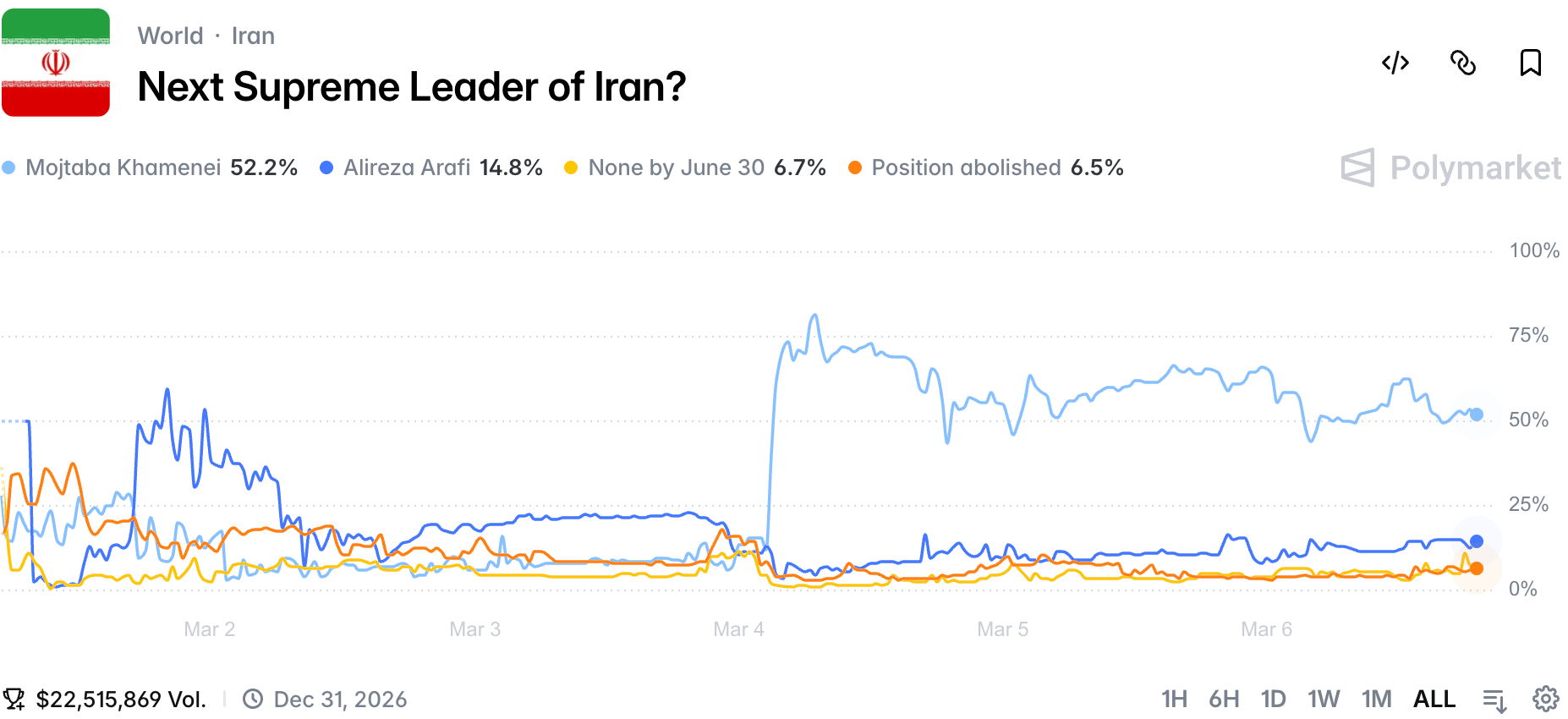This screenshot has height=719, width=1568.
Task: Select the 6H time range
Action: point(1224,699)
